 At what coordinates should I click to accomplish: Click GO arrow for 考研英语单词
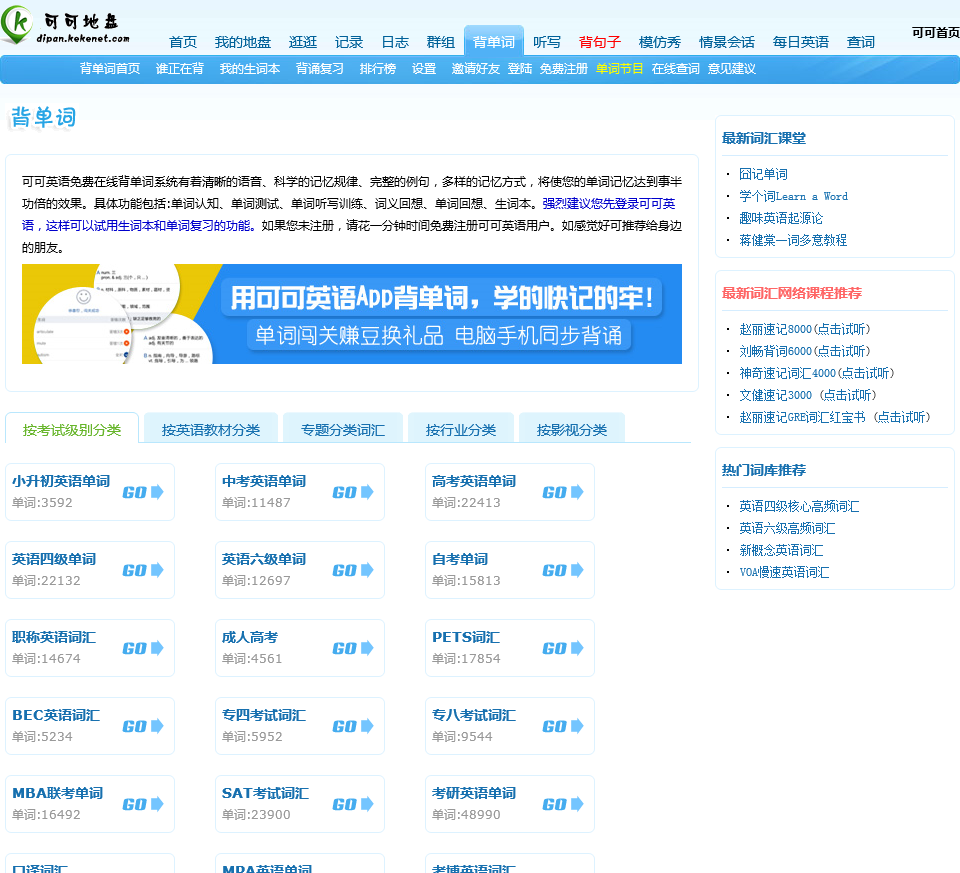point(563,804)
